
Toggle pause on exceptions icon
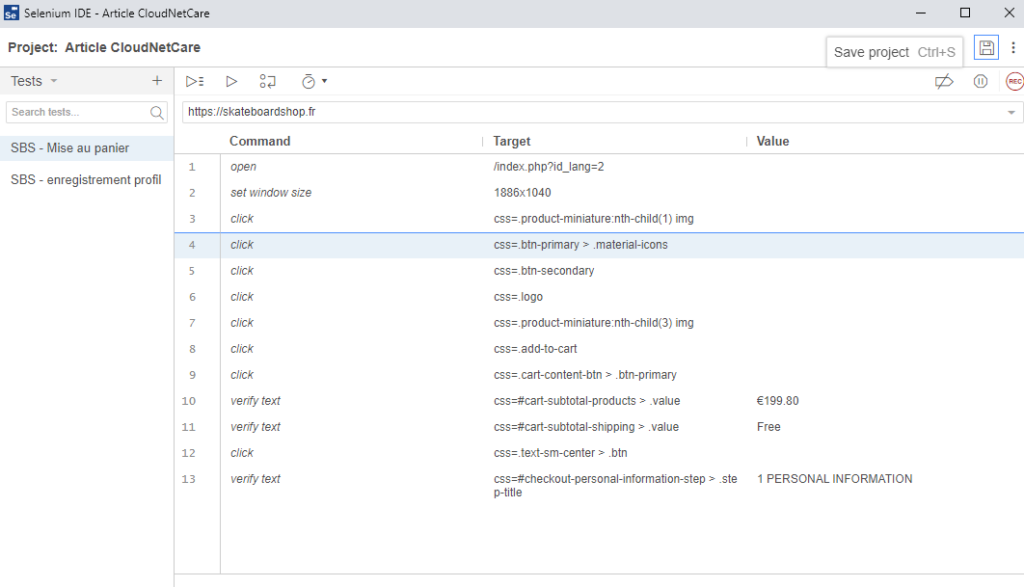(x=980, y=82)
